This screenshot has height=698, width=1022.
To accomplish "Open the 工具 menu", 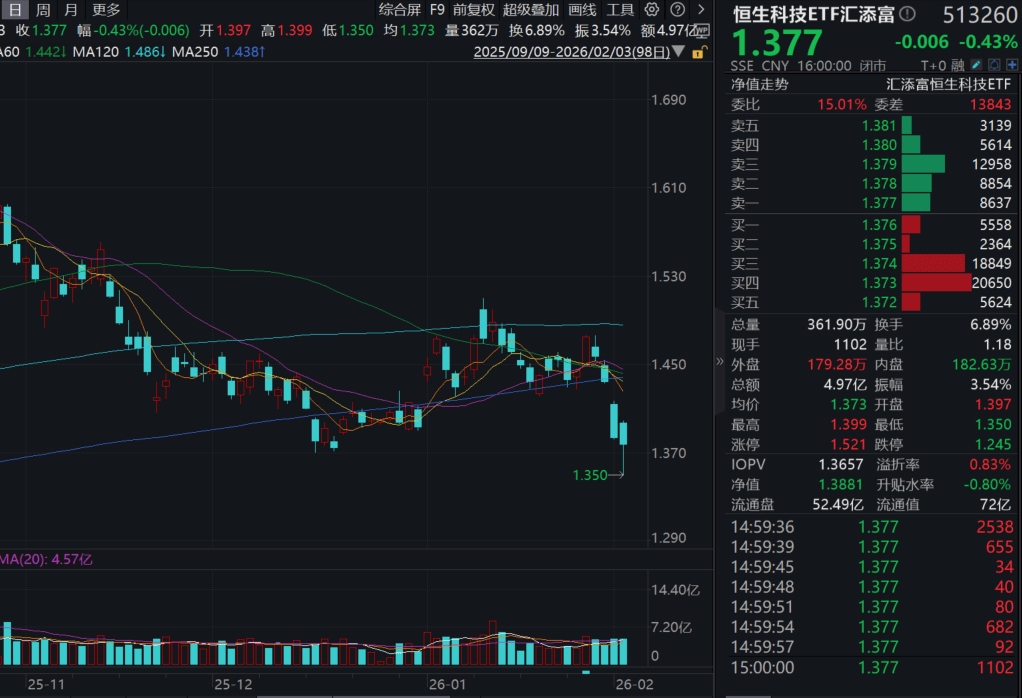I will [x=620, y=10].
